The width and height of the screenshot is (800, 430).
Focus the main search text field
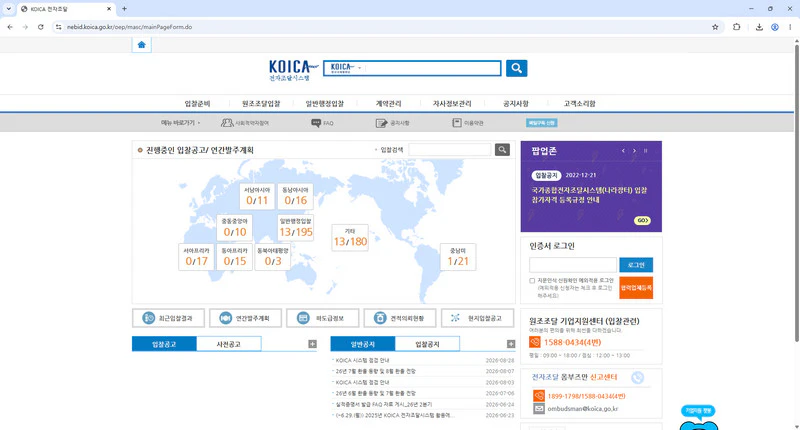click(x=433, y=68)
